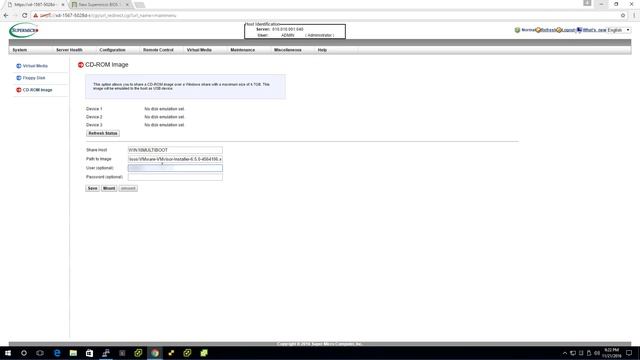Viewport: 640px width, 360px height.
Task: Open the Chrome three-dot menu
Action: tap(634, 16)
